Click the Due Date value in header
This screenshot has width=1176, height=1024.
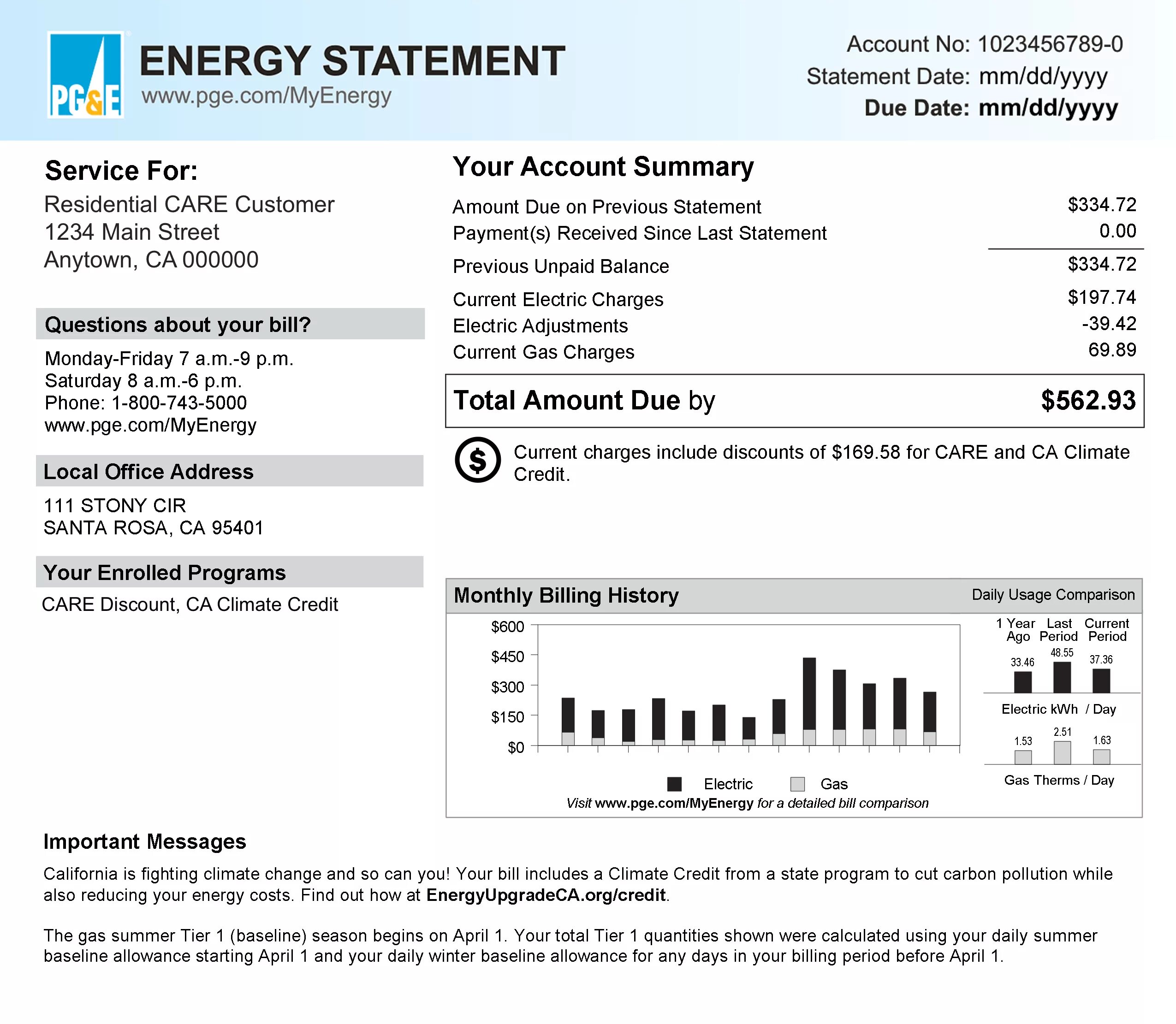(1048, 107)
